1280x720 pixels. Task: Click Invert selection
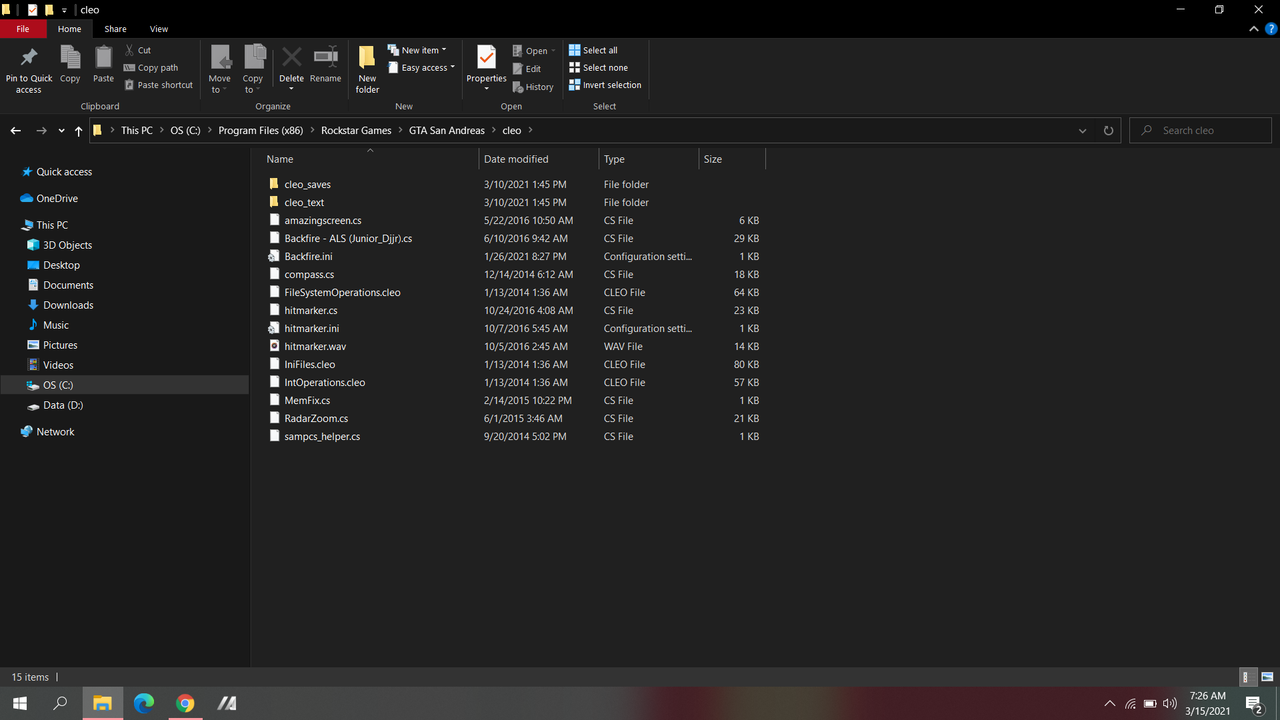pos(605,85)
